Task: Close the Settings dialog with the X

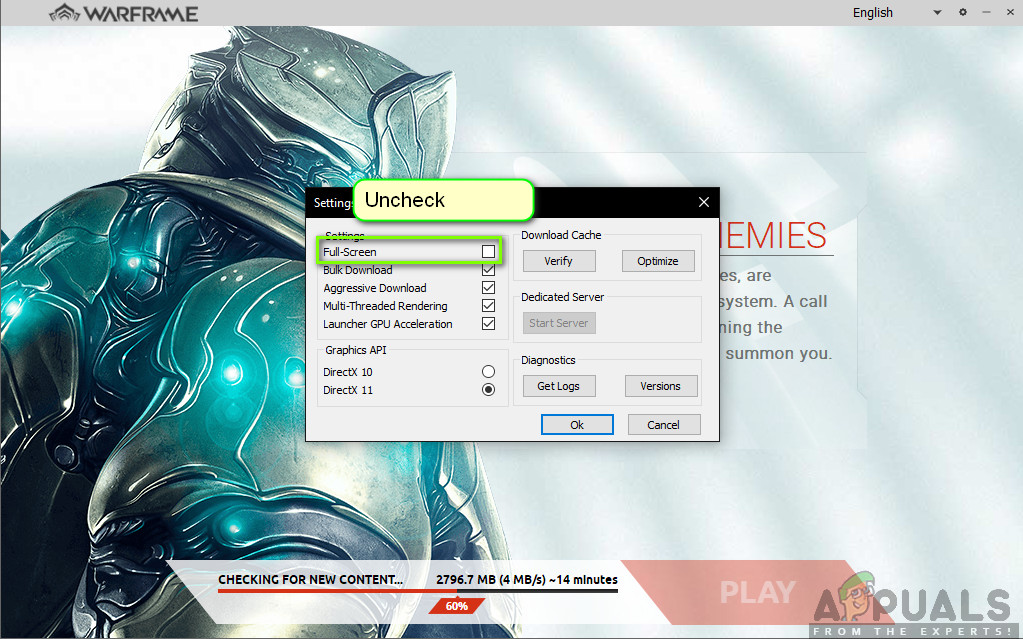Action: (703, 201)
